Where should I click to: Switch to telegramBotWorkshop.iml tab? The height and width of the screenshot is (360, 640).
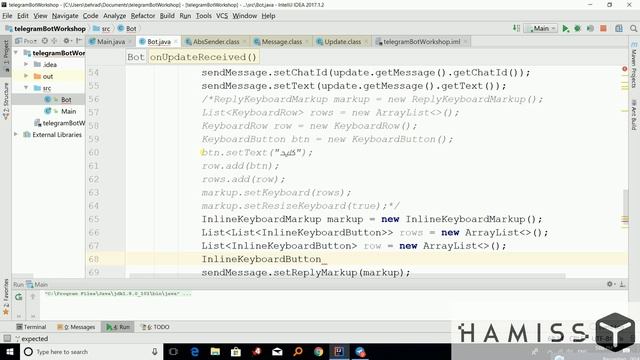pyautogui.click(x=421, y=42)
